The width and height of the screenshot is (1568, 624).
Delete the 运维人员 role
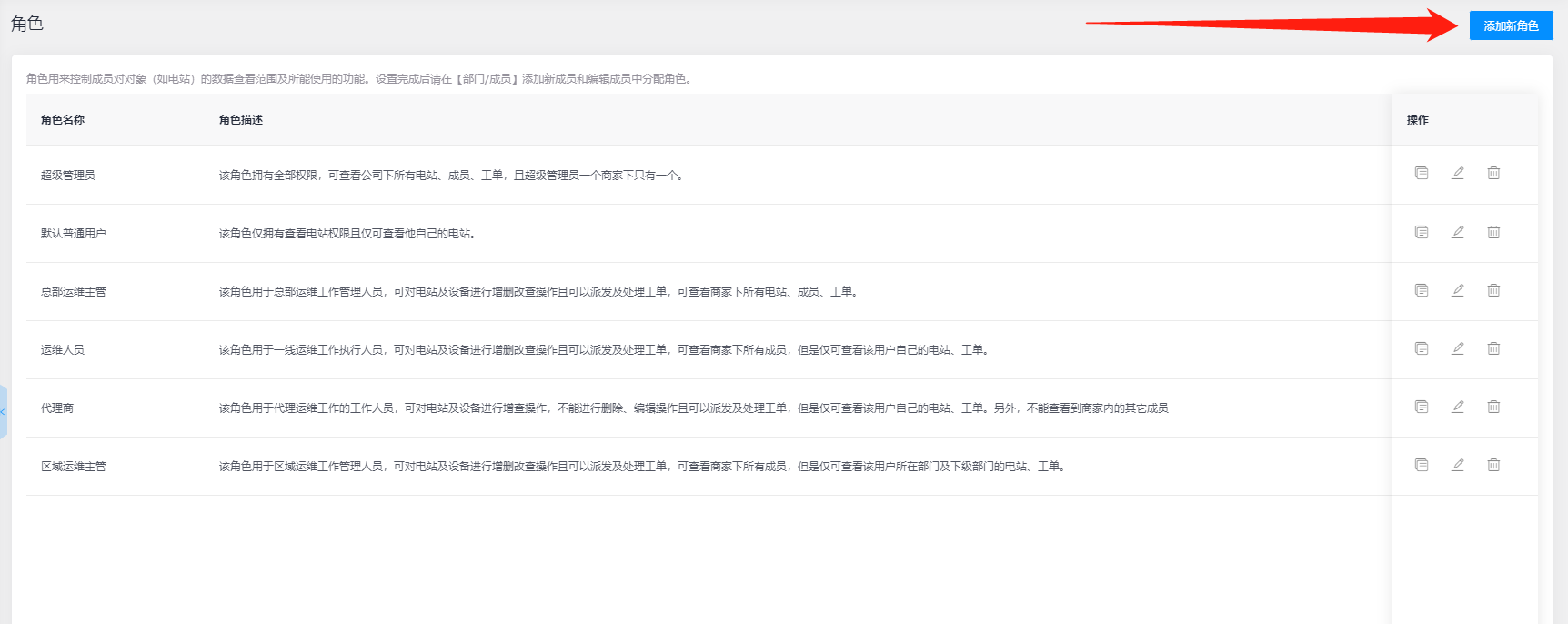pos(1493,348)
